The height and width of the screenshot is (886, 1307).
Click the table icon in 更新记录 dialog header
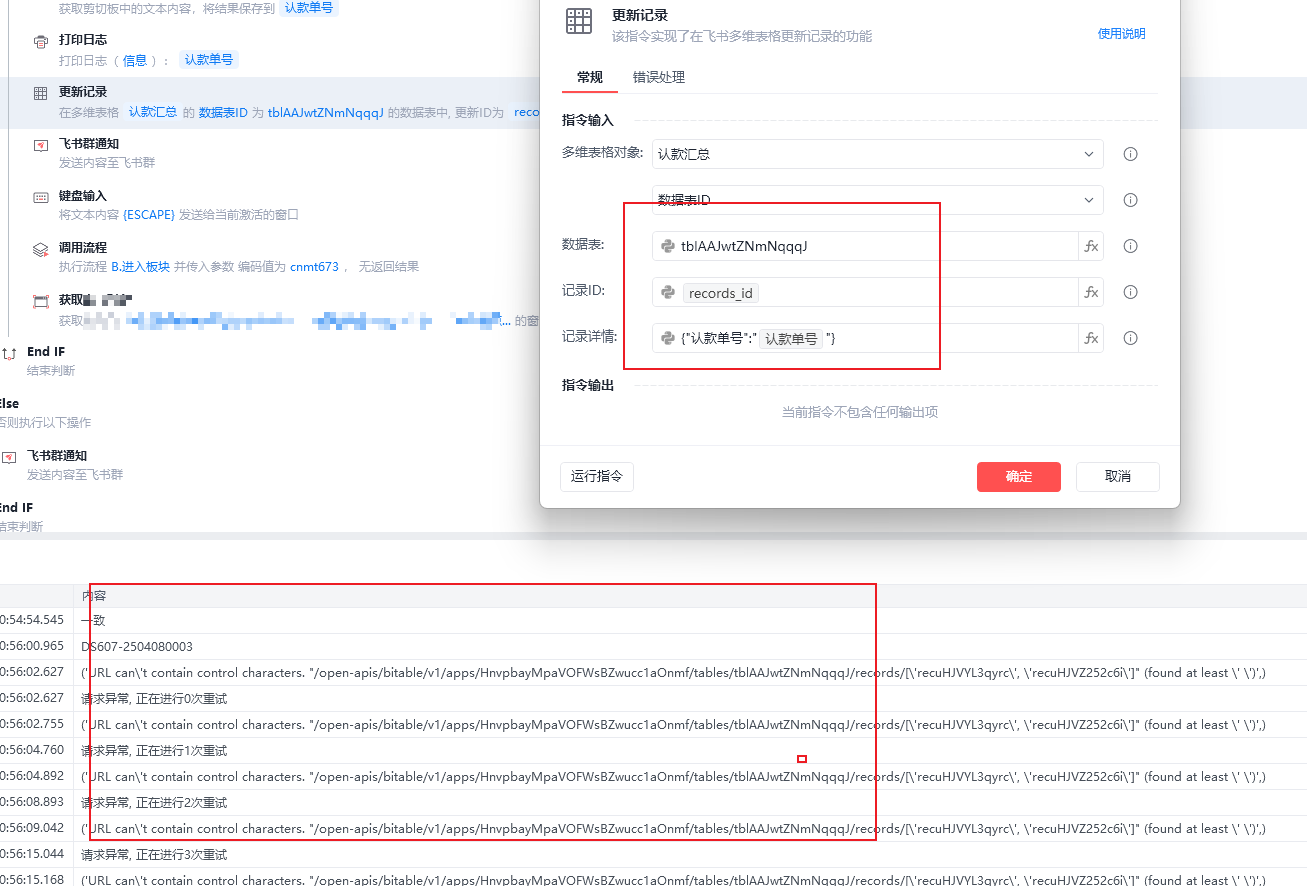(x=578, y=21)
